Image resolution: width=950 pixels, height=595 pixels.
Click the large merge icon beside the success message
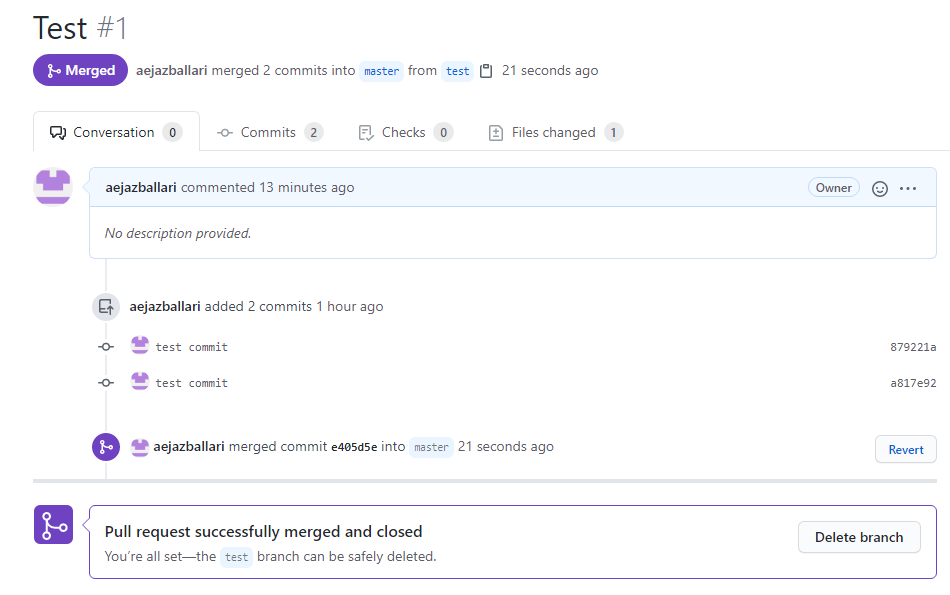[53, 525]
